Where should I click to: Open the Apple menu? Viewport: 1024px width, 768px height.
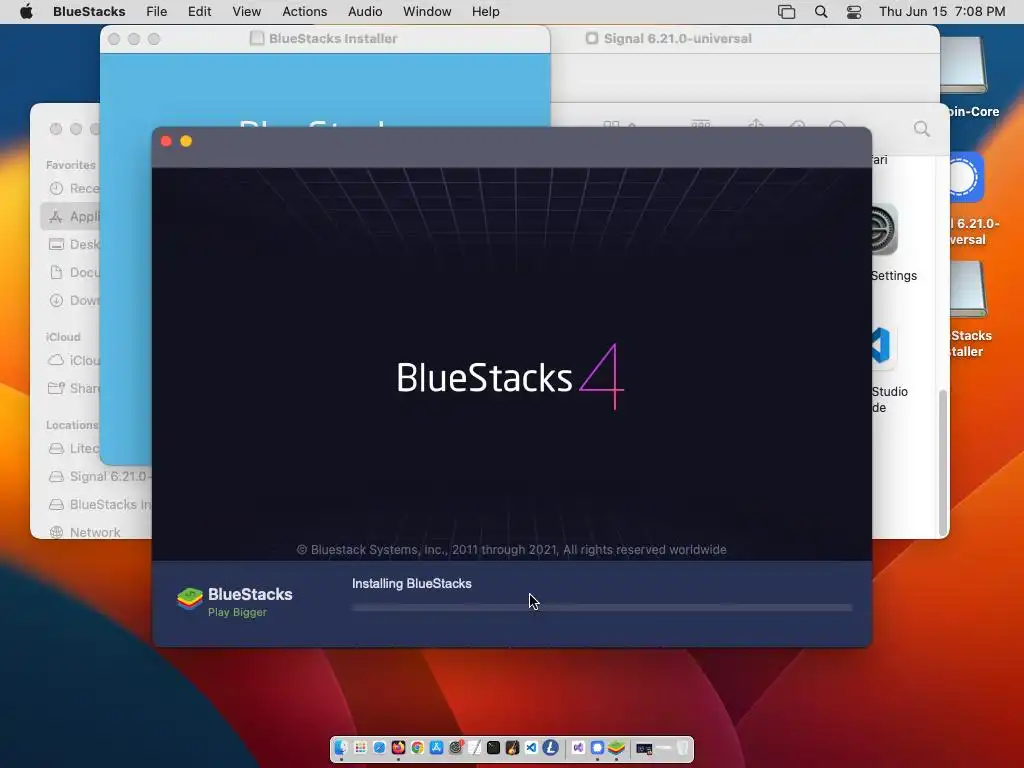pyautogui.click(x=26, y=12)
